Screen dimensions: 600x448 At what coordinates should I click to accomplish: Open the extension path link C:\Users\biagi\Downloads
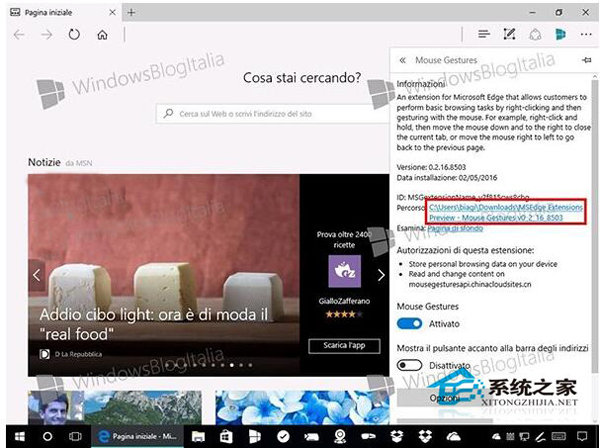pos(505,212)
